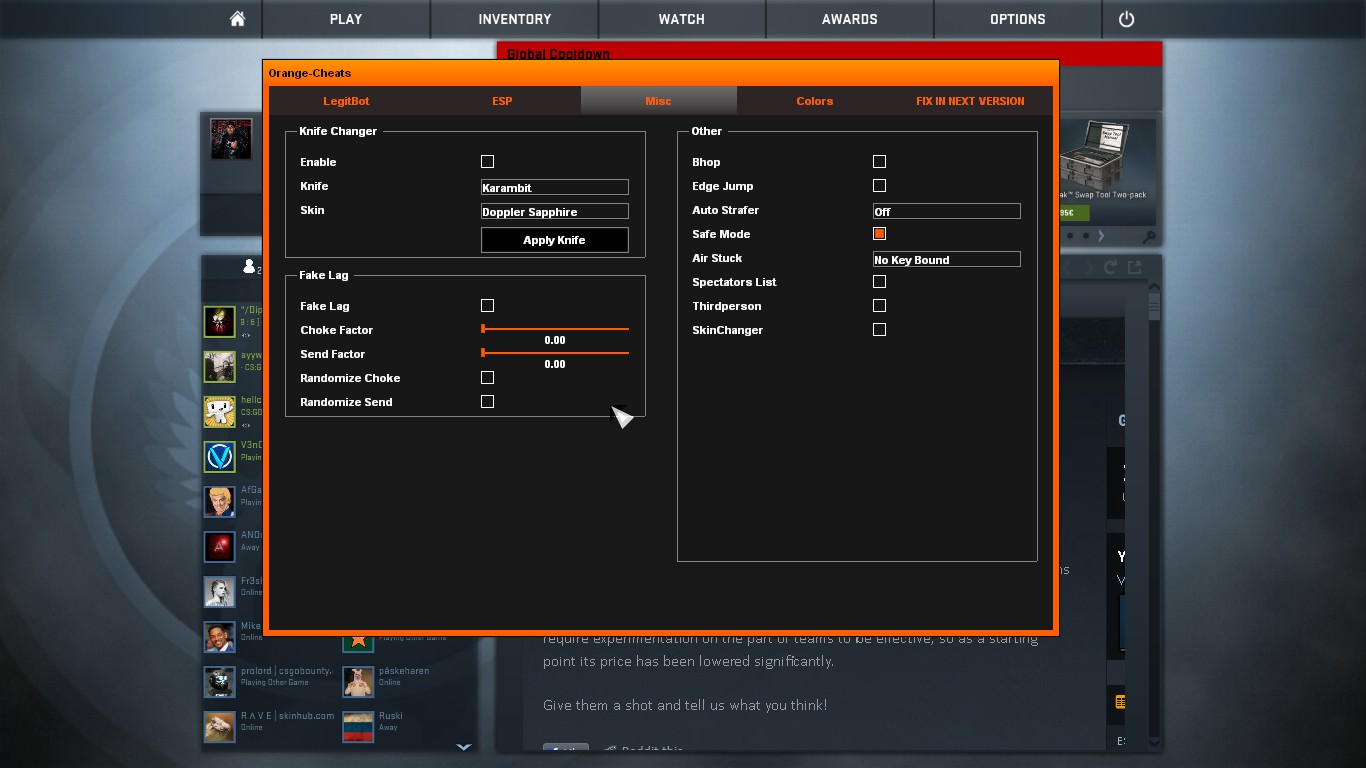The image size is (1366, 768).
Task: Select R A V E skinhub friend avatar
Action: coord(220,727)
